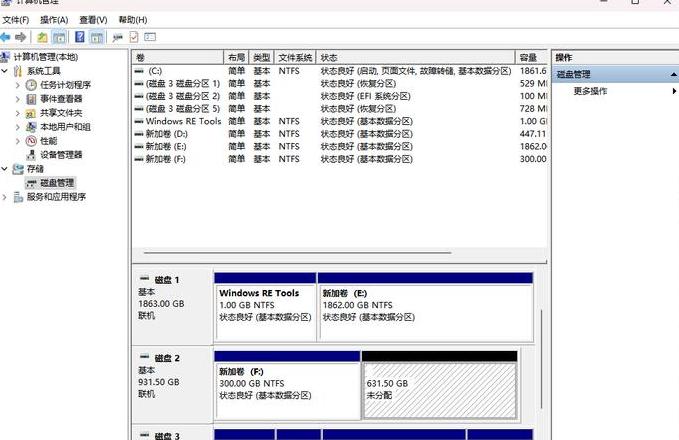The height and width of the screenshot is (440, 679).
Task: Expand the 事件查看器 branch arrow
Action: tap(18, 99)
